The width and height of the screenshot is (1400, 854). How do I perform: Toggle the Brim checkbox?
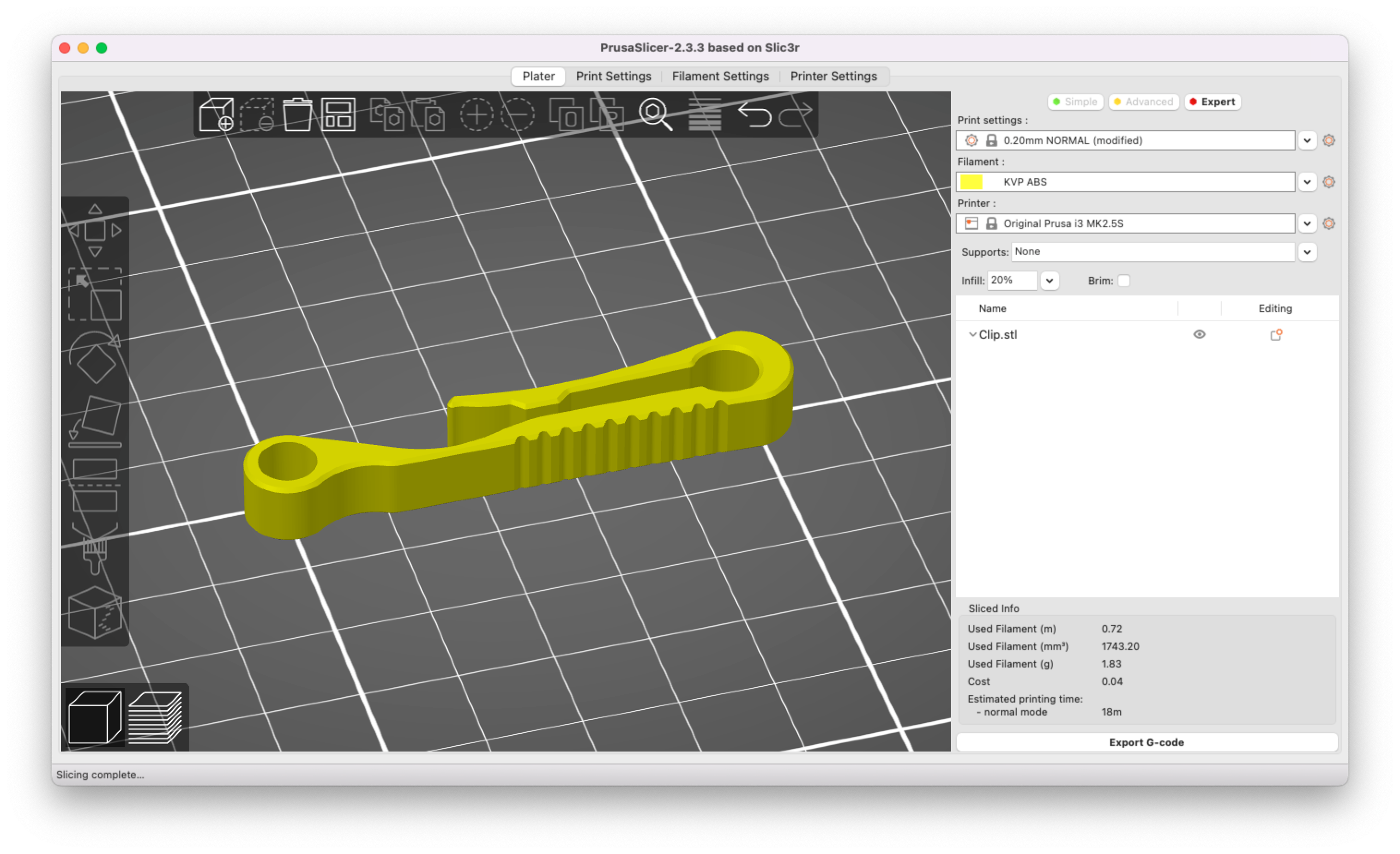[x=1123, y=281]
